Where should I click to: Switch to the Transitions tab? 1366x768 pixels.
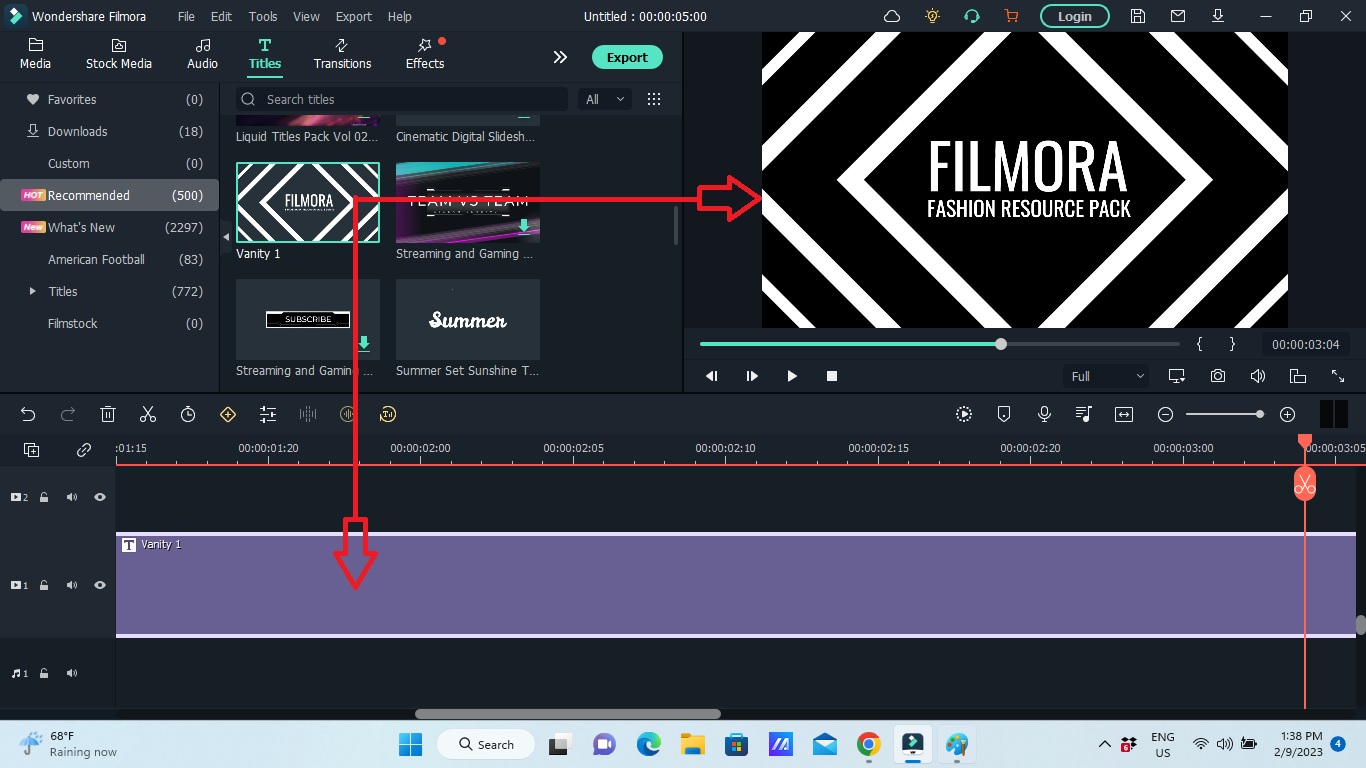(342, 54)
